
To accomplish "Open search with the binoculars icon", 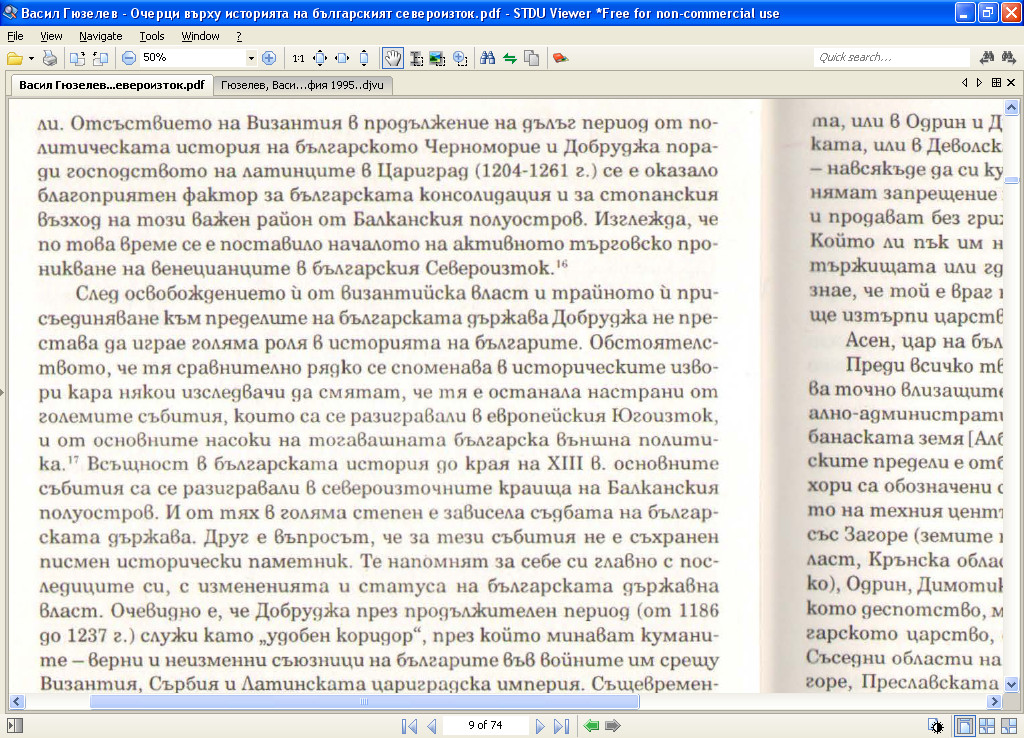I will [x=488, y=58].
